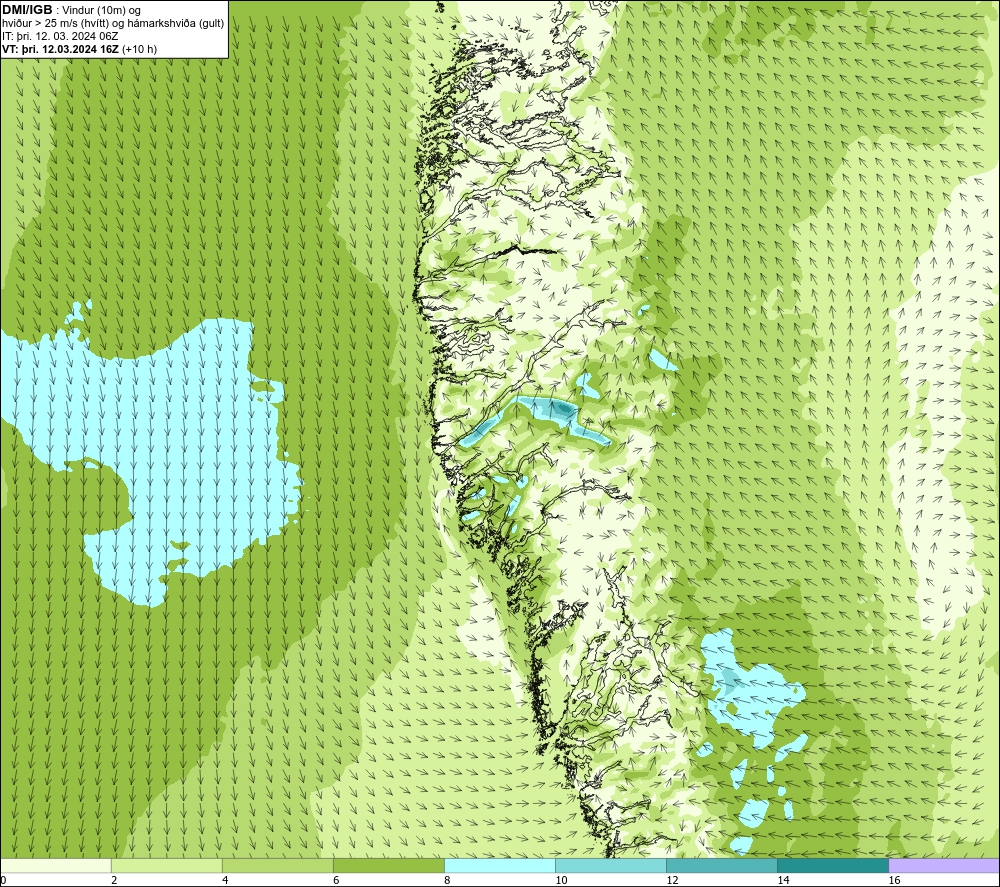Click the 12-14 m/s dark teal legend swatch

pyautogui.click(x=721, y=865)
